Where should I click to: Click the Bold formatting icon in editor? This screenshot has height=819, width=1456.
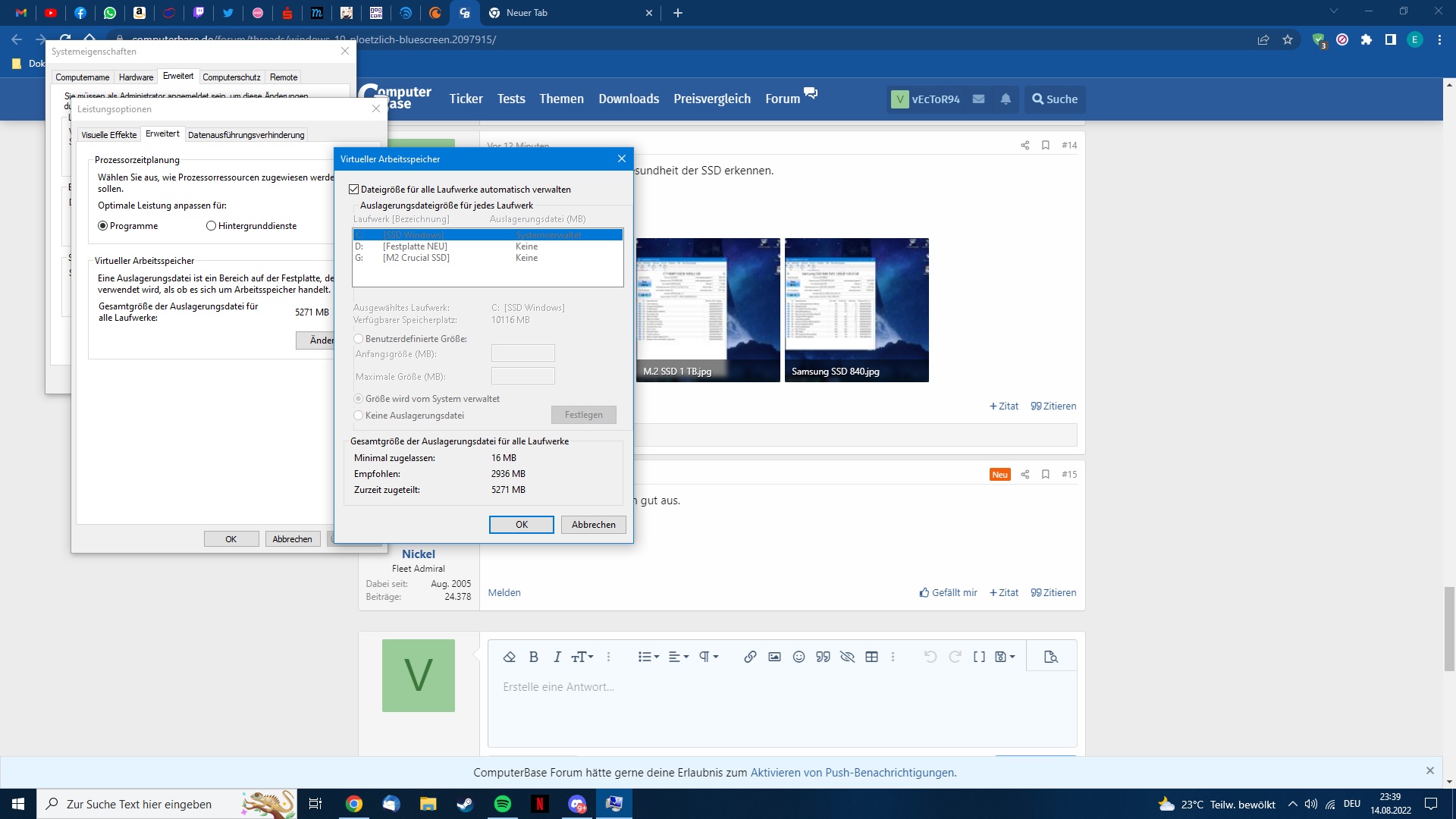pos(533,657)
